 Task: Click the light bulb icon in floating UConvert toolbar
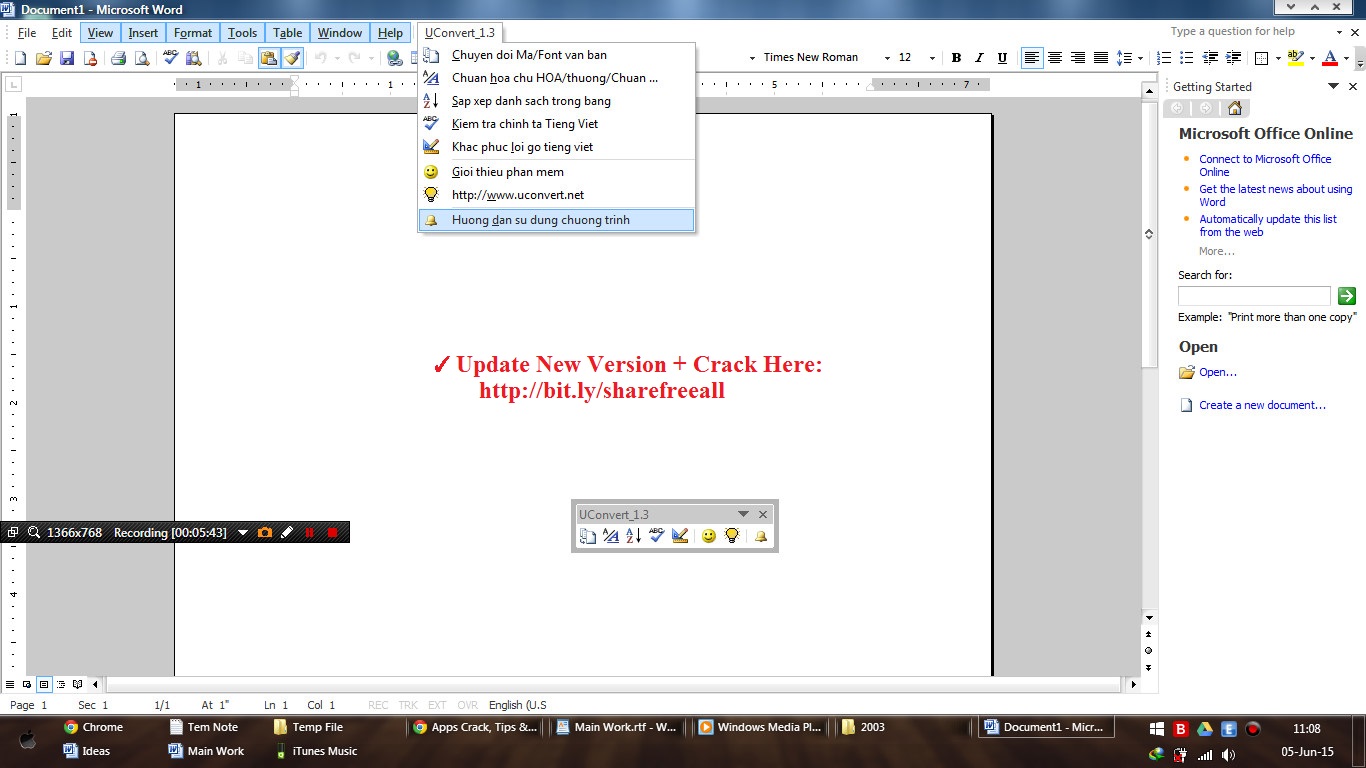pyautogui.click(x=732, y=536)
